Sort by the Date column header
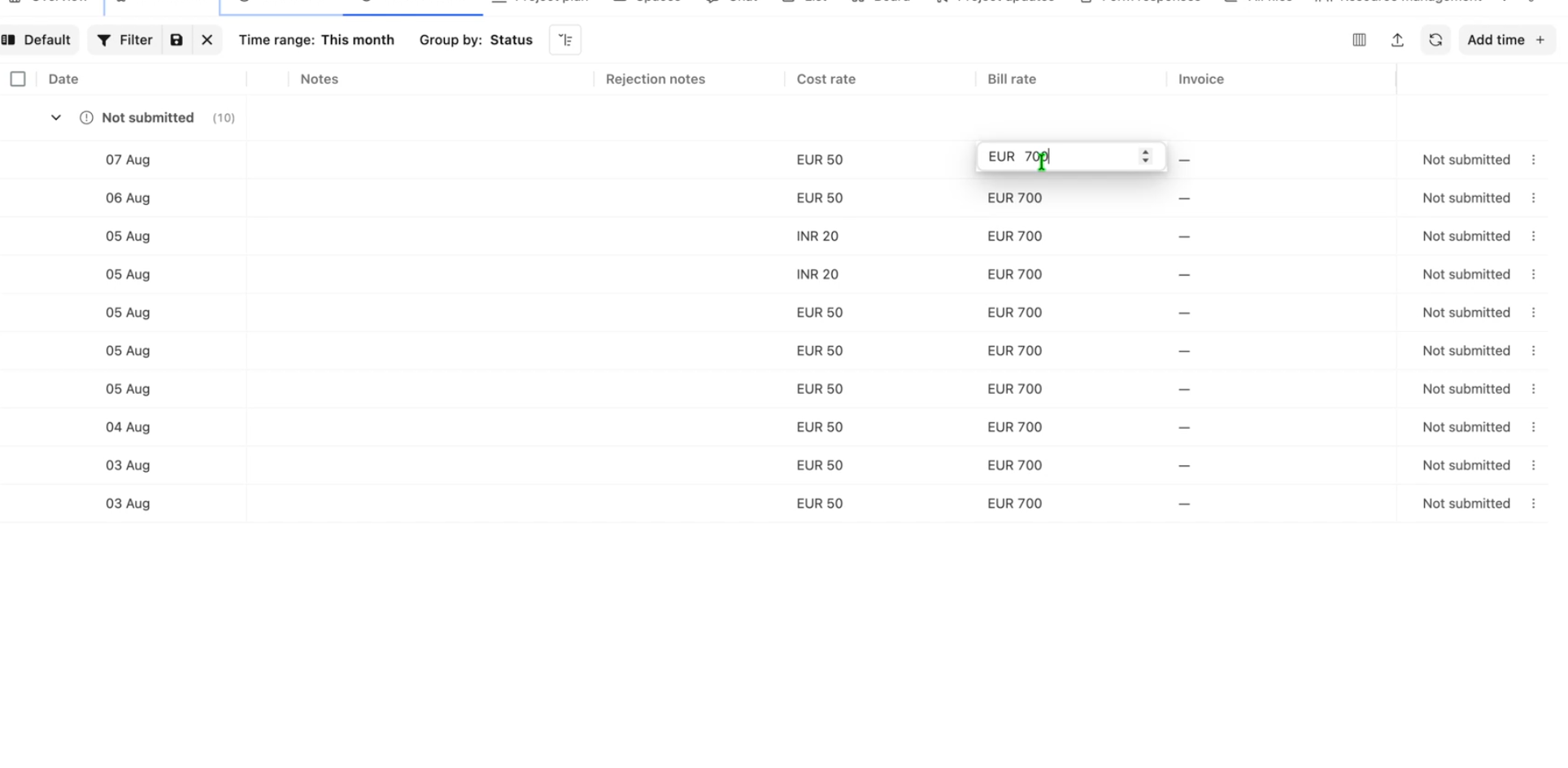The image size is (1568, 768). [63, 79]
